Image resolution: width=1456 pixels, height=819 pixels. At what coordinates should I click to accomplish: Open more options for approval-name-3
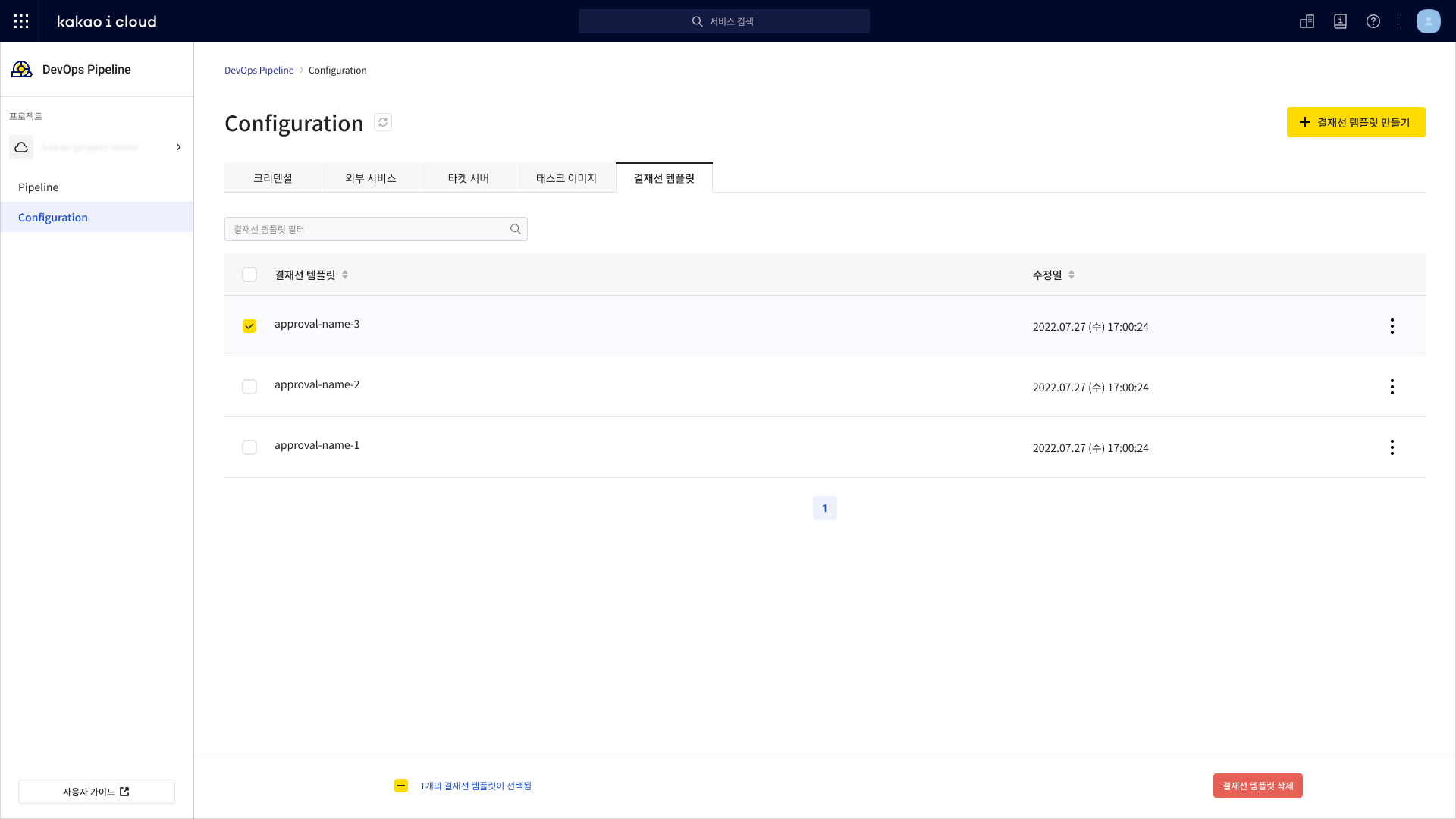pyautogui.click(x=1392, y=326)
